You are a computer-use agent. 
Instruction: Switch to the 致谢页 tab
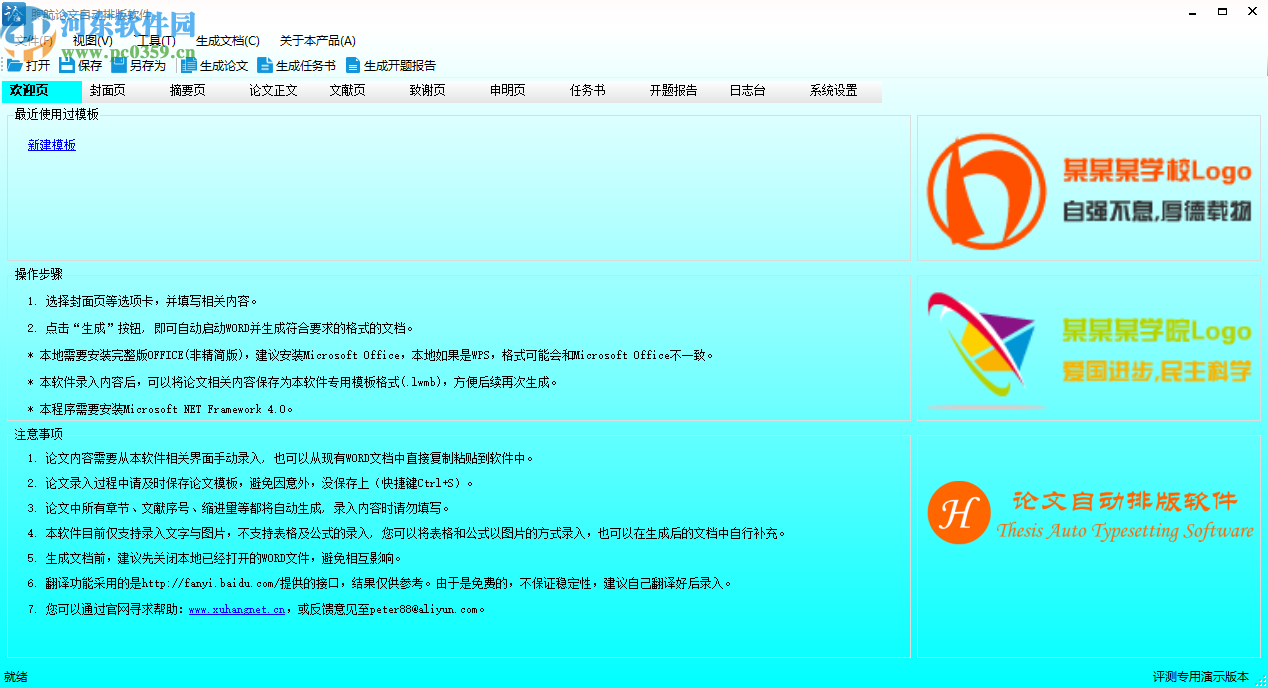tap(442, 90)
